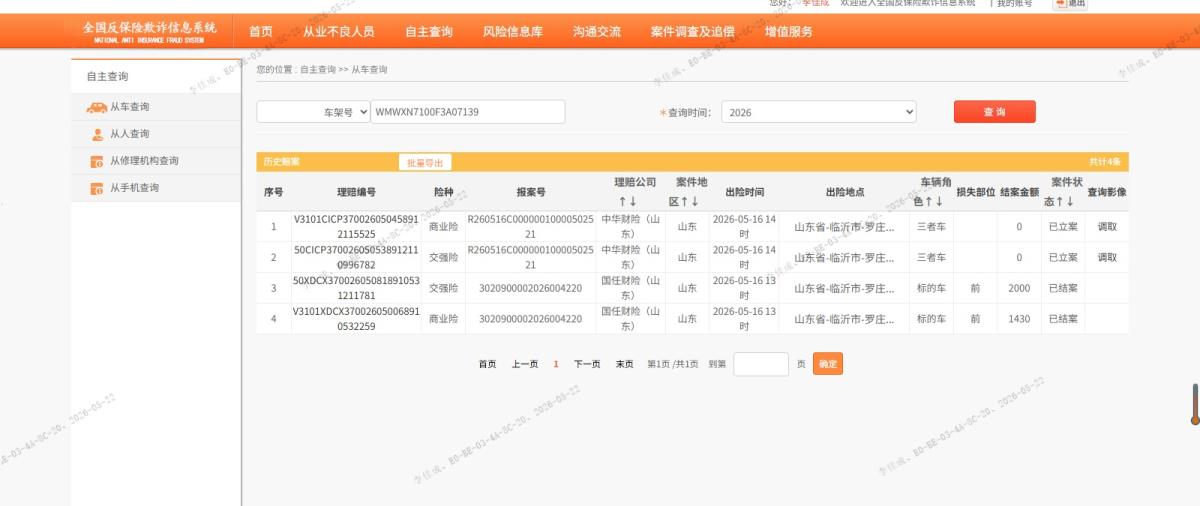
Task: Go to 首页 in pagination
Action: pyautogui.click(x=487, y=364)
